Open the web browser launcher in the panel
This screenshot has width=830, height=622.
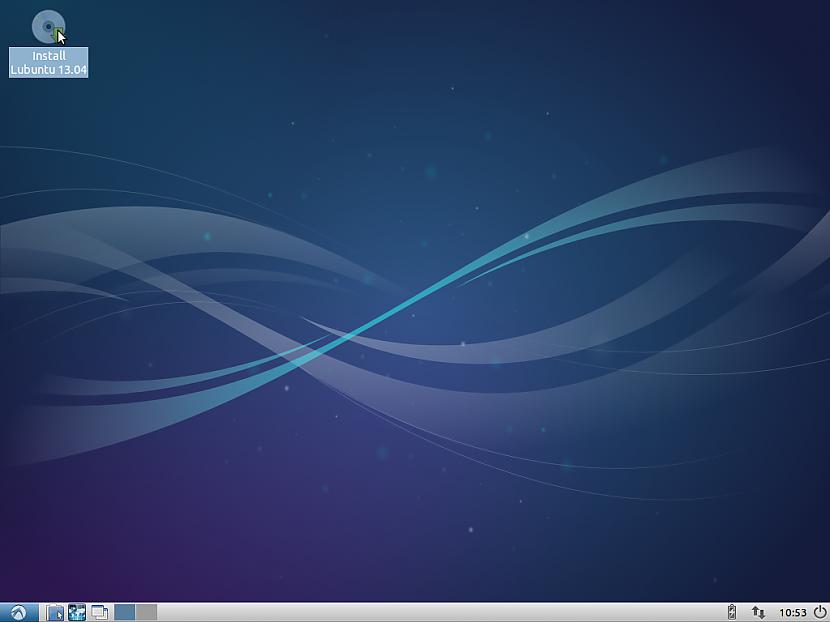click(x=77, y=612)
